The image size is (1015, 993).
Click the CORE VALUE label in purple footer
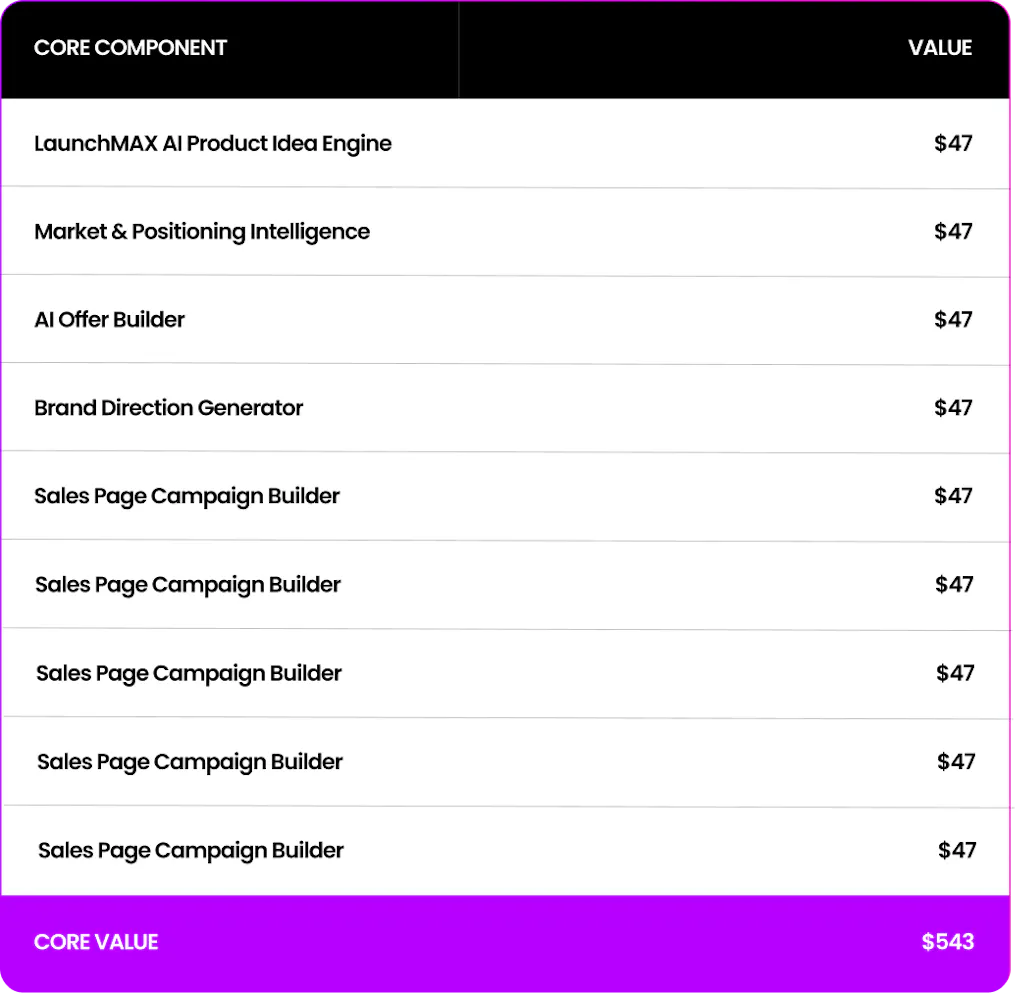96,942
